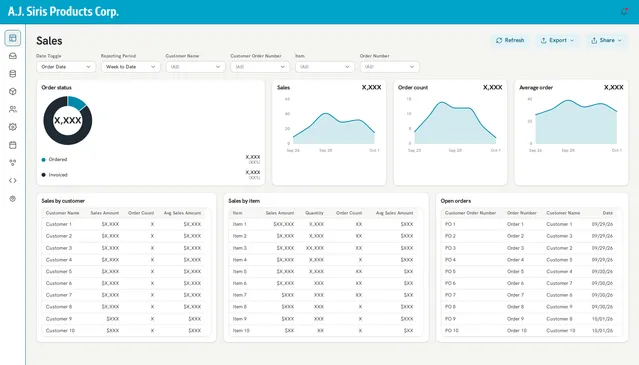Expand the Item filter dropdown
Viewport: 639px width, 365px height.
point(325,67)
